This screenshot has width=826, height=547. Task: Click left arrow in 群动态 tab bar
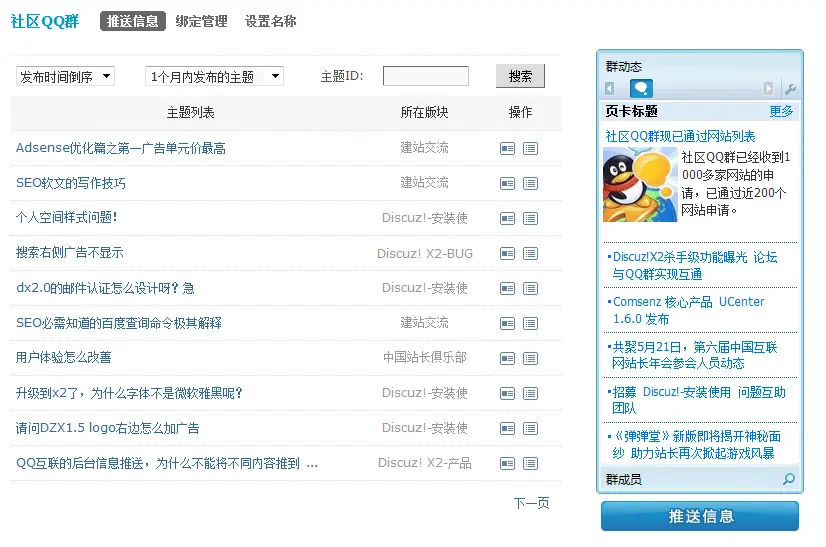tap(611, 89)
